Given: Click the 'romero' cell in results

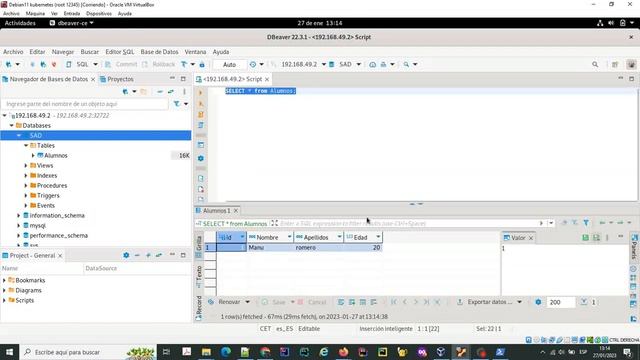Looking at the screenshot, I should click(x=318, y=248).
